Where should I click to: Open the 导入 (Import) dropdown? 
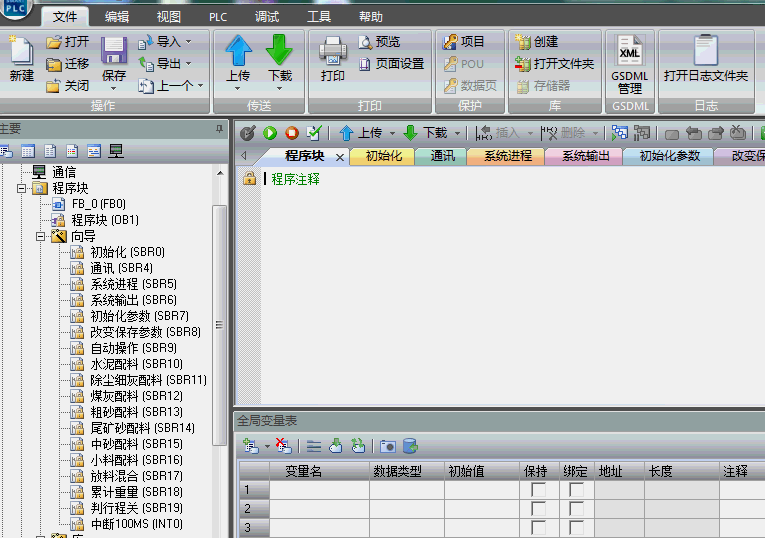[x=168, y=41]
